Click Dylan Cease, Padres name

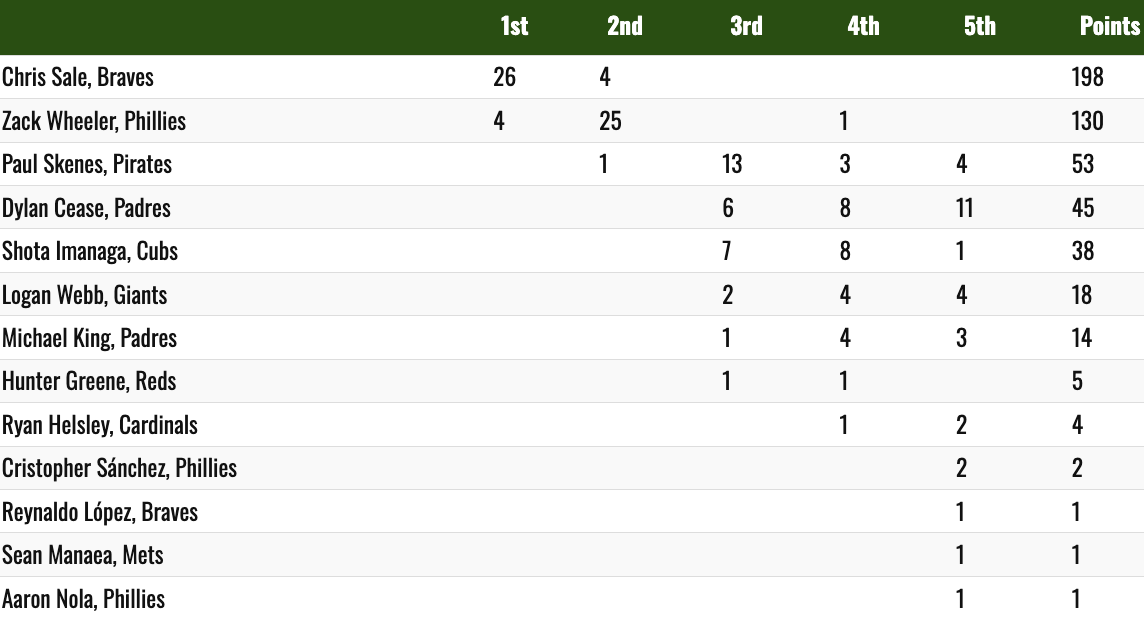click(86, 208)
